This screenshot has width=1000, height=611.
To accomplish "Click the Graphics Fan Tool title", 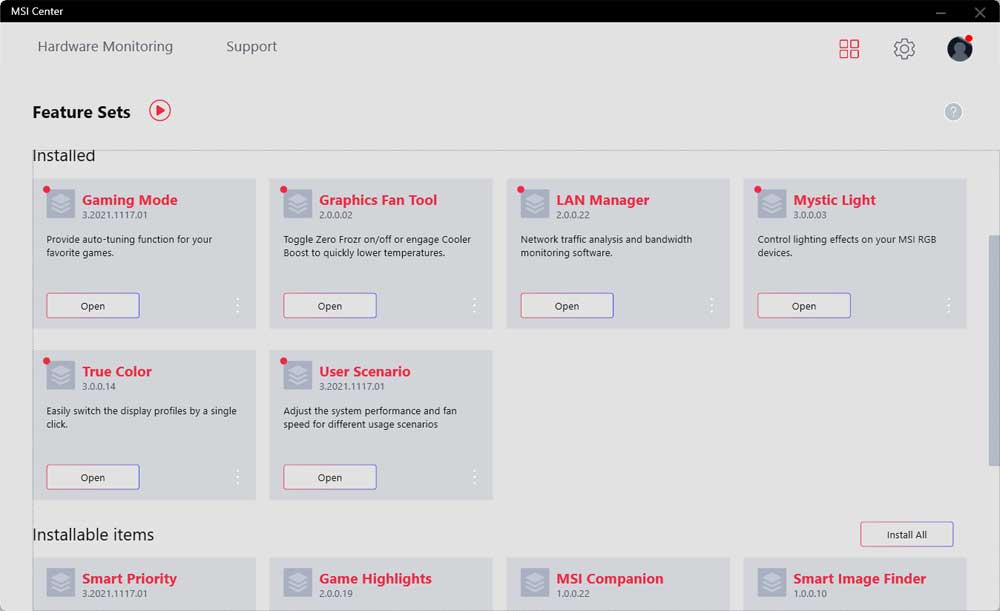I will (x=378, y=200).
